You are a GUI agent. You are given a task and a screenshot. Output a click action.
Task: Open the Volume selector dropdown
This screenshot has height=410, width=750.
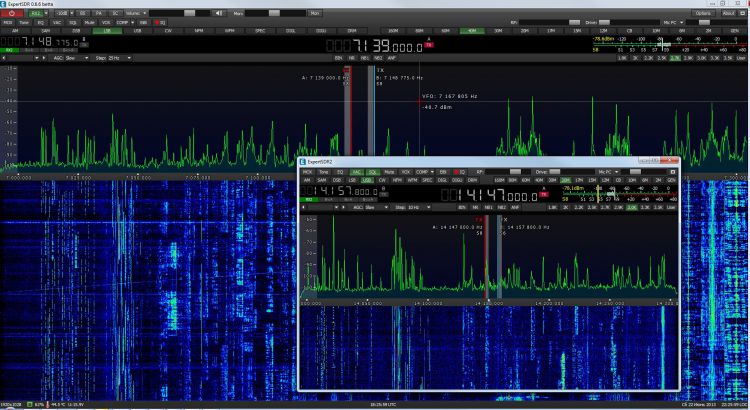[x=144, y=13]
